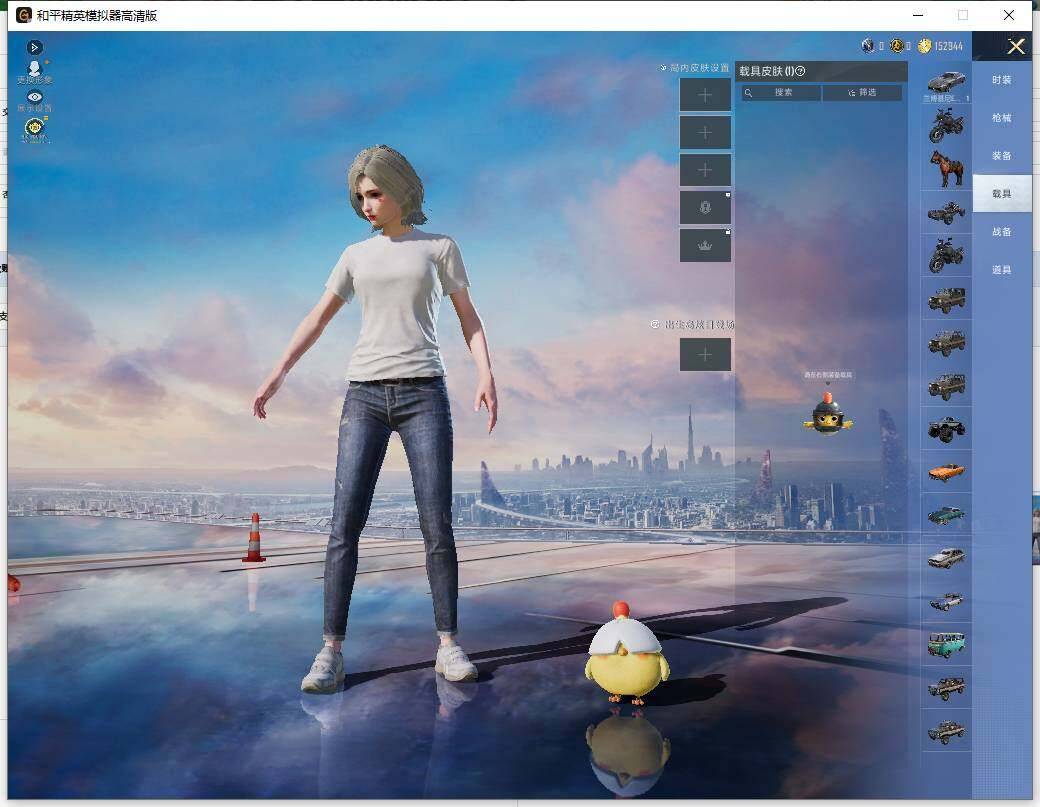The width and height of the screenshot is (1040, 807).
Task: Select the silver sports car skin
Action: point(946,84)
